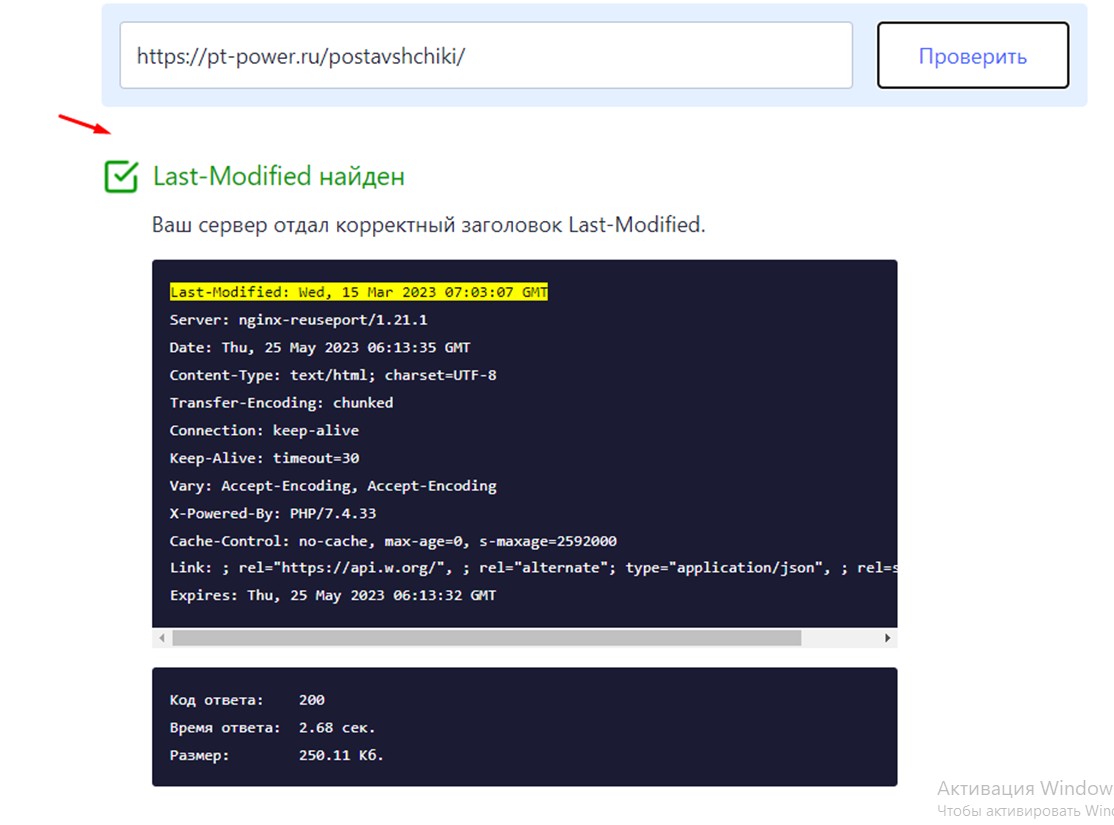Image resolution: width=1114 pixels, height=825 pixels.
Task: Select the highlighted Last-Modified header line
Action: [359, 292]
